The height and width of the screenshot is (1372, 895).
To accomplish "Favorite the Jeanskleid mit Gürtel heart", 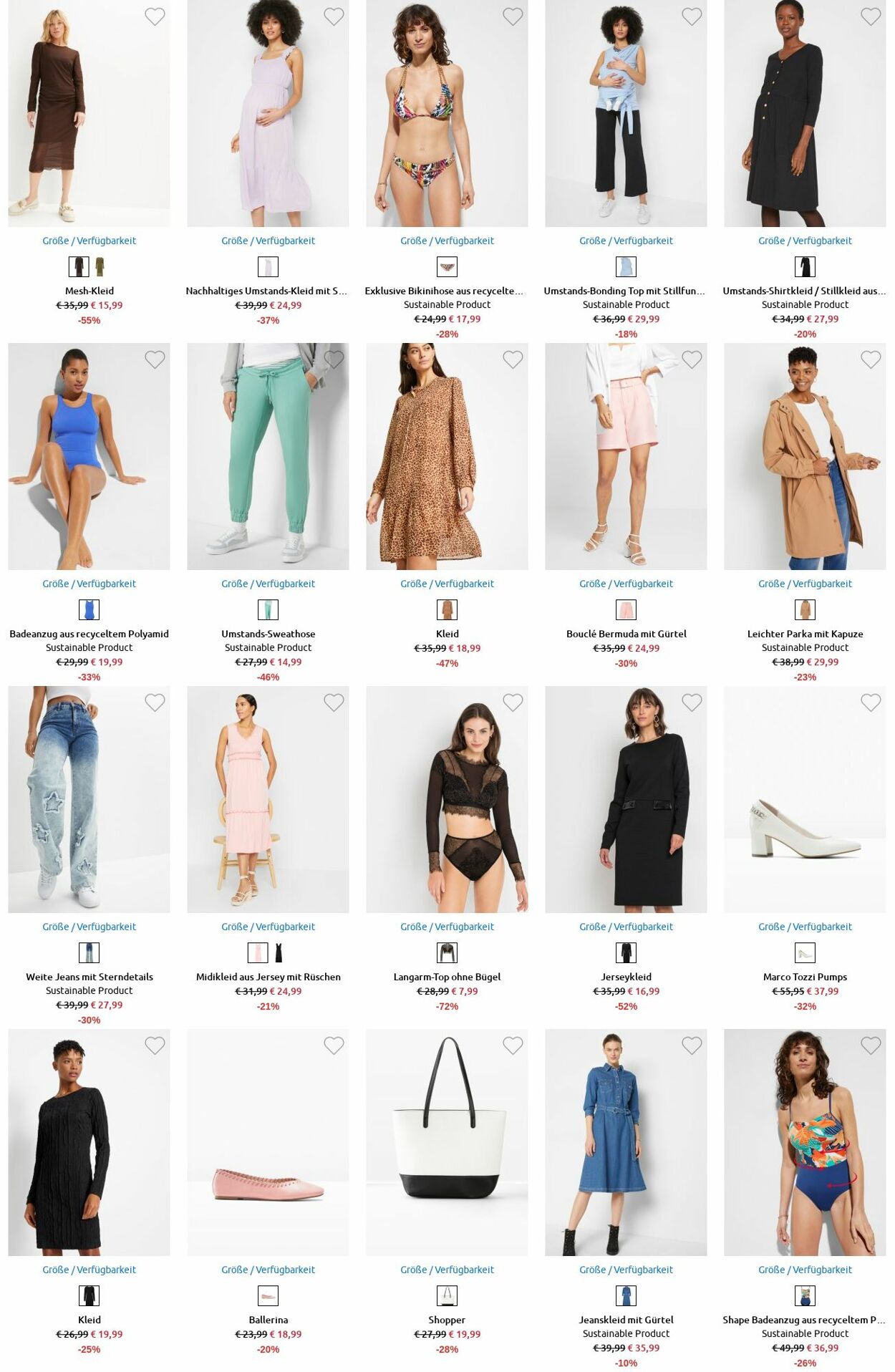I will tap(692, 1045).
